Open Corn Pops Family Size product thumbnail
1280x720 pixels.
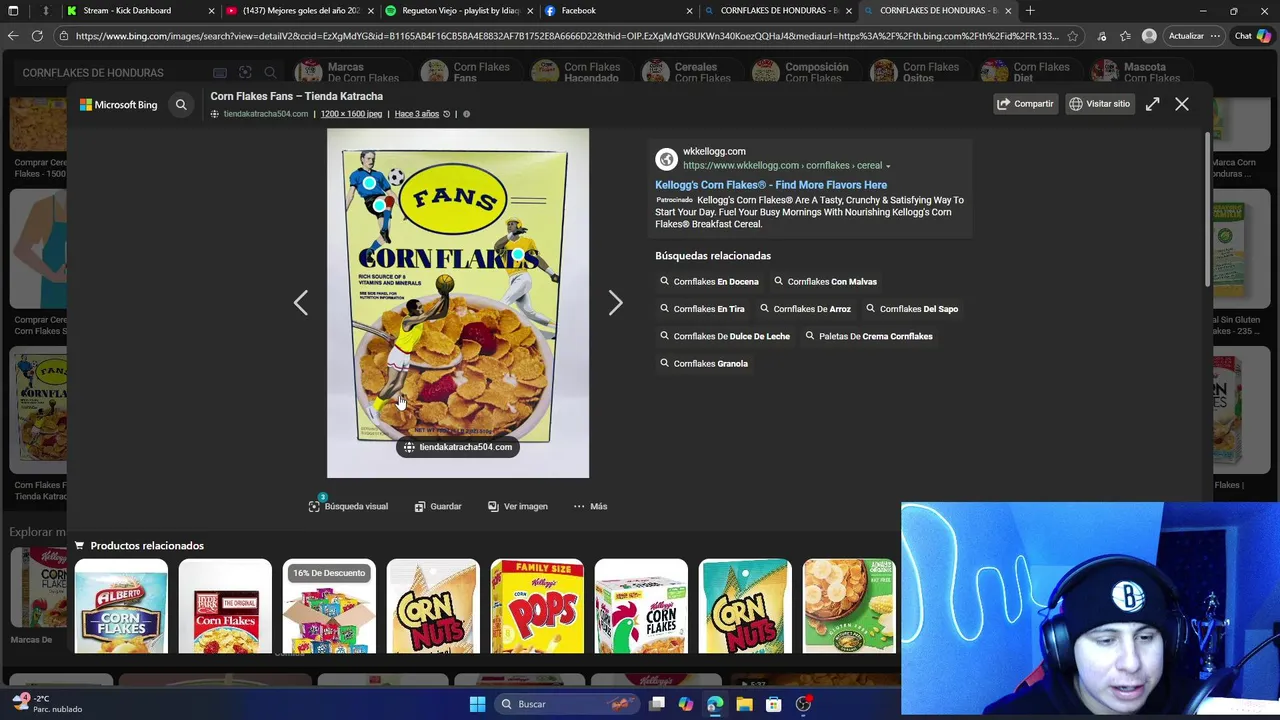[537, 606]
